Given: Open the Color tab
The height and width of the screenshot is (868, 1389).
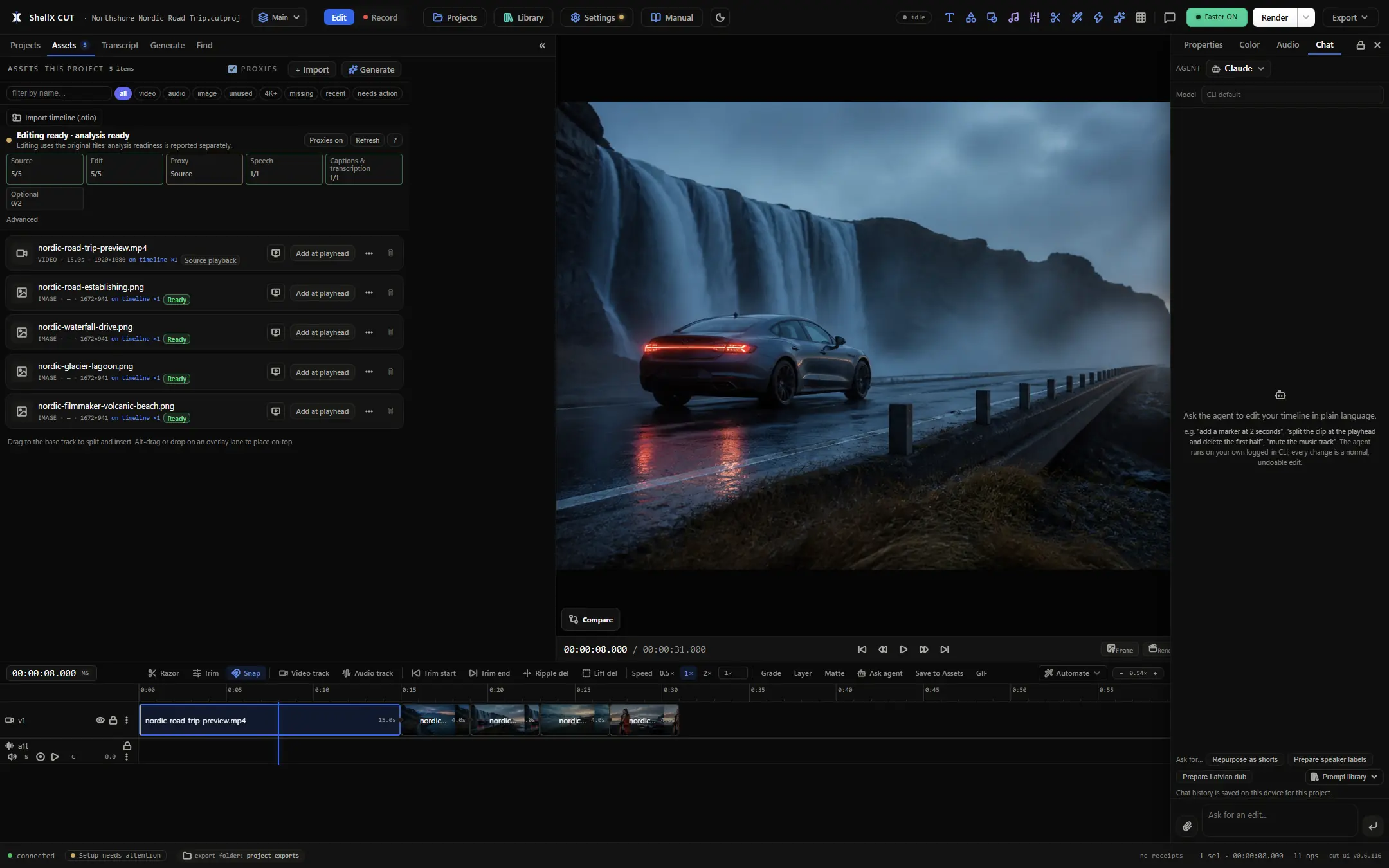Looking at the screenshot, I should point(1249,44).
